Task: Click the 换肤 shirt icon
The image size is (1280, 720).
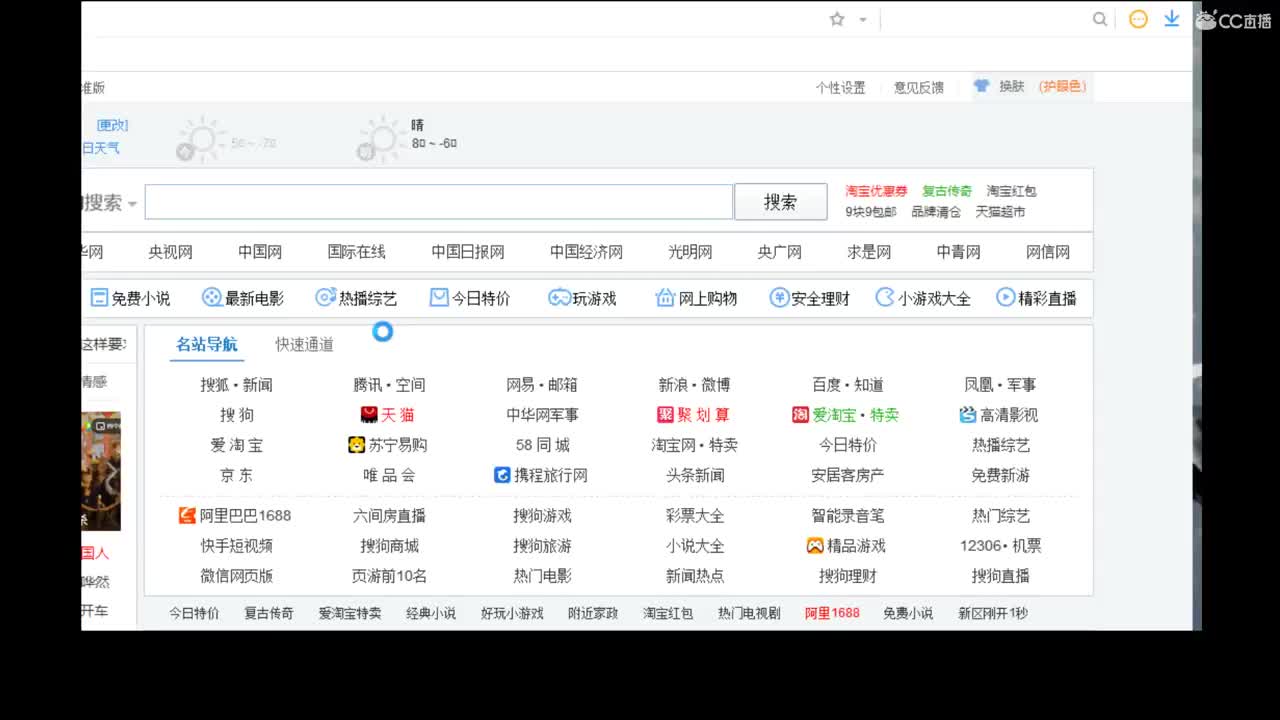Action: (982, 87)
